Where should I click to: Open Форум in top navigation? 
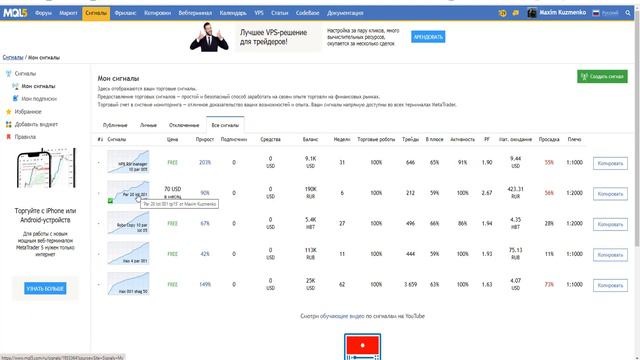(43, 13)
